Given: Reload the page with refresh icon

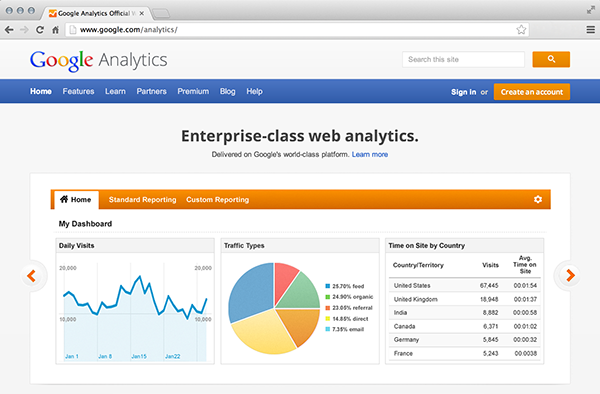Looking at the screenshot, I should coord(40,29).
